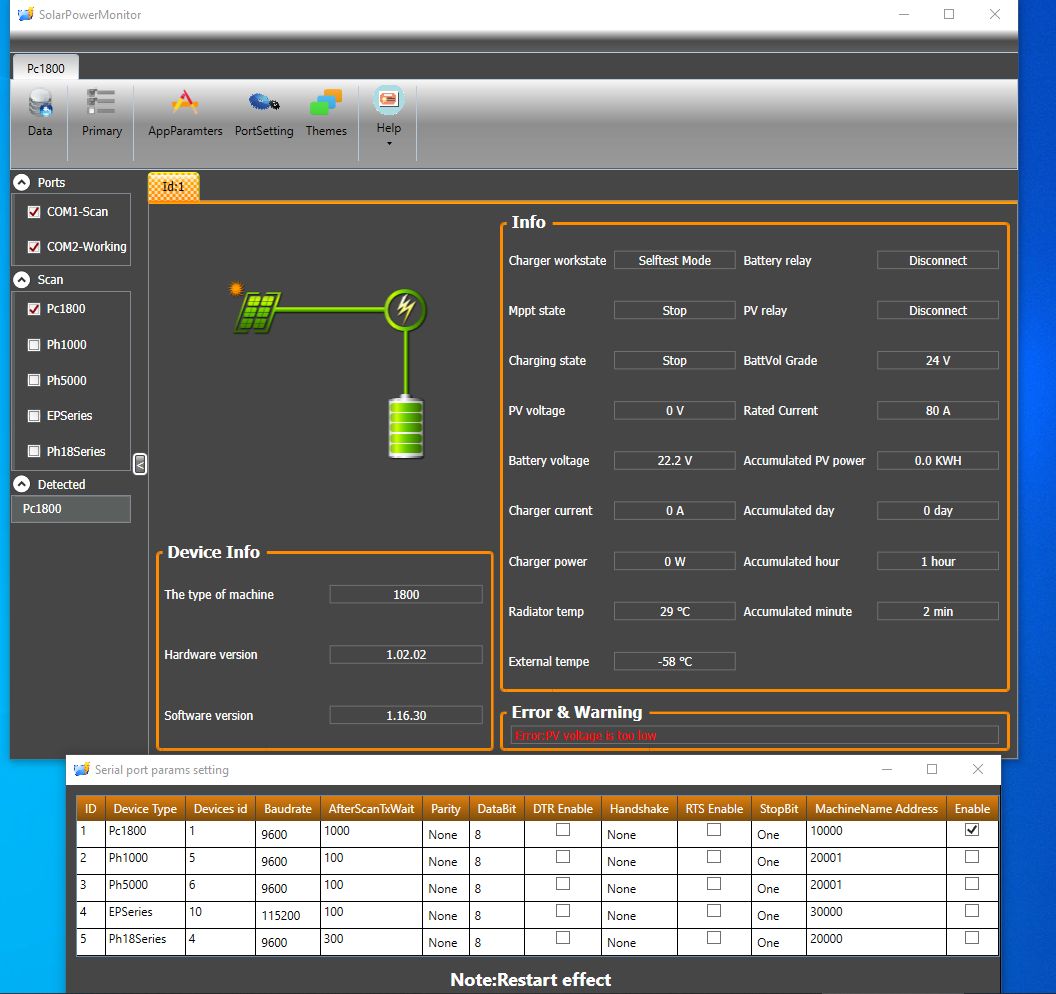1056x994 pixels.
Task: Enable the Ph1000 scan checkbox
Action: click(x=34, y=345)
